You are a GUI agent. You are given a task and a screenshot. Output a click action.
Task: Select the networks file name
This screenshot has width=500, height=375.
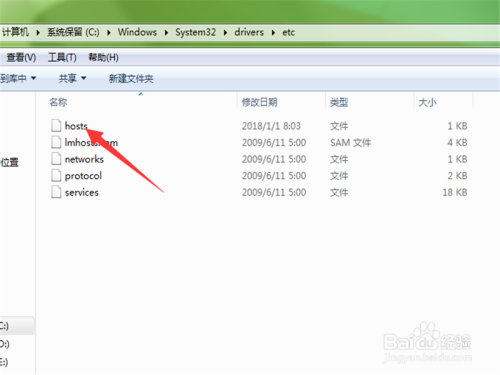pyautogui.click(x=84, y=159)
